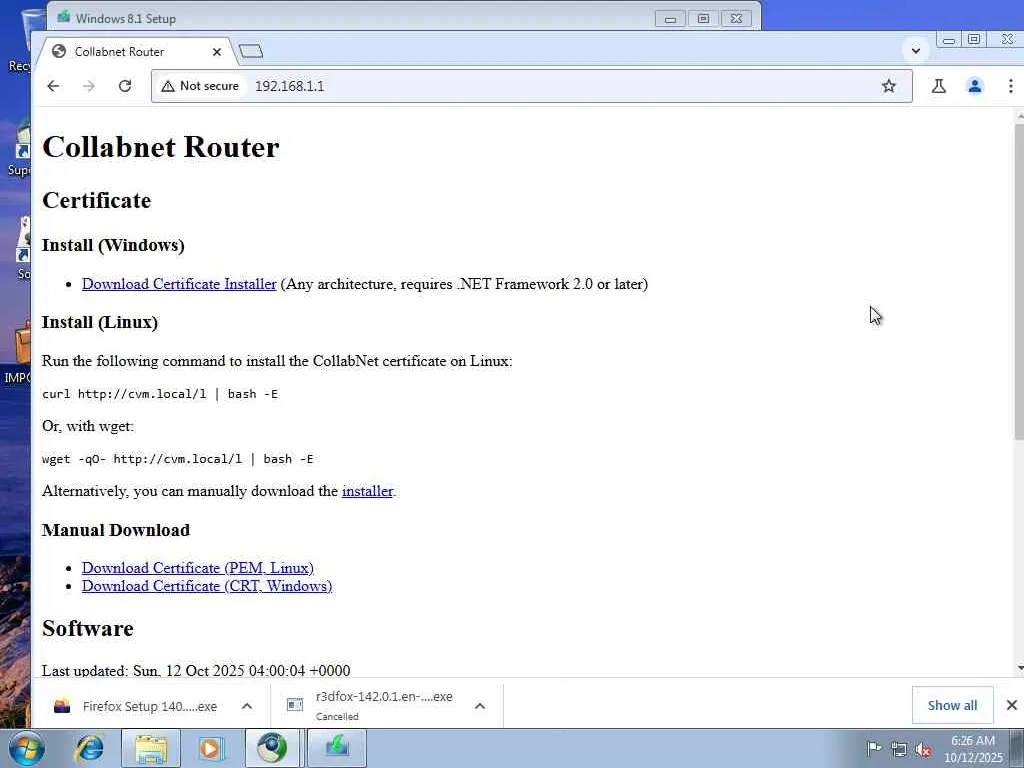Select the wget -qO- command text
The image size is (1024, 768).
[x=178, y=459]
